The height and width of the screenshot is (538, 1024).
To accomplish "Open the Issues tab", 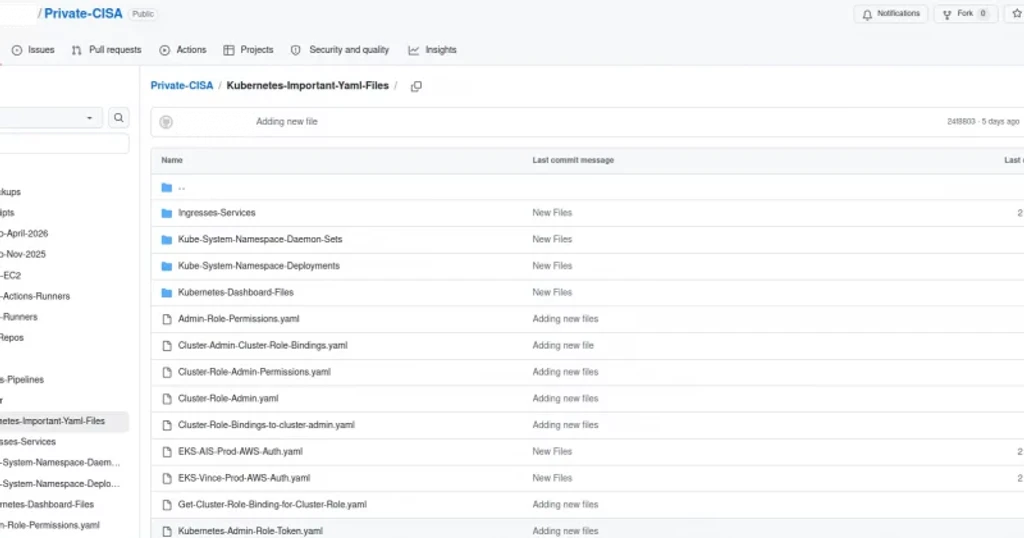I will tap(33, 50).
